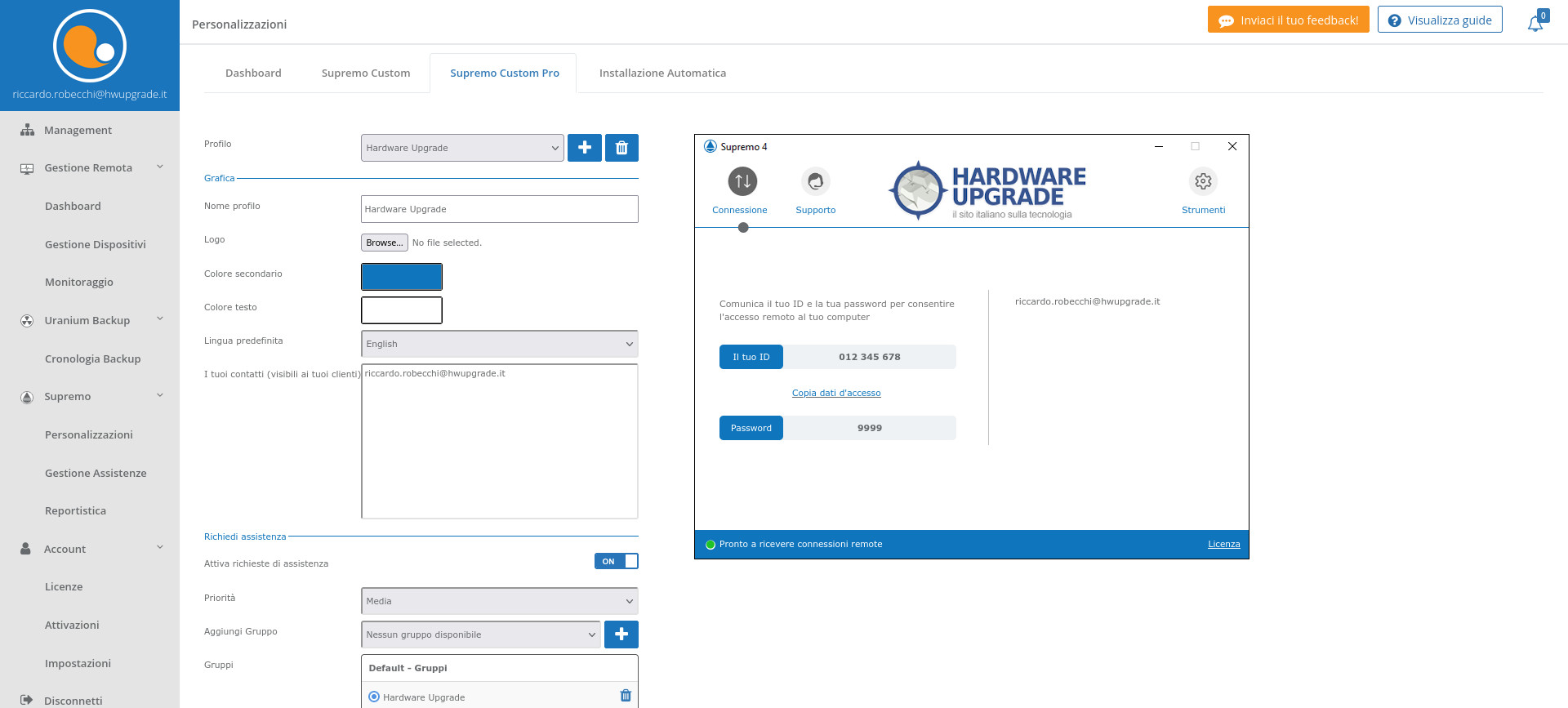Collapse the Gestione Remota section chevron
Screen dimensions: 1568x708
[x=160, y=167]
